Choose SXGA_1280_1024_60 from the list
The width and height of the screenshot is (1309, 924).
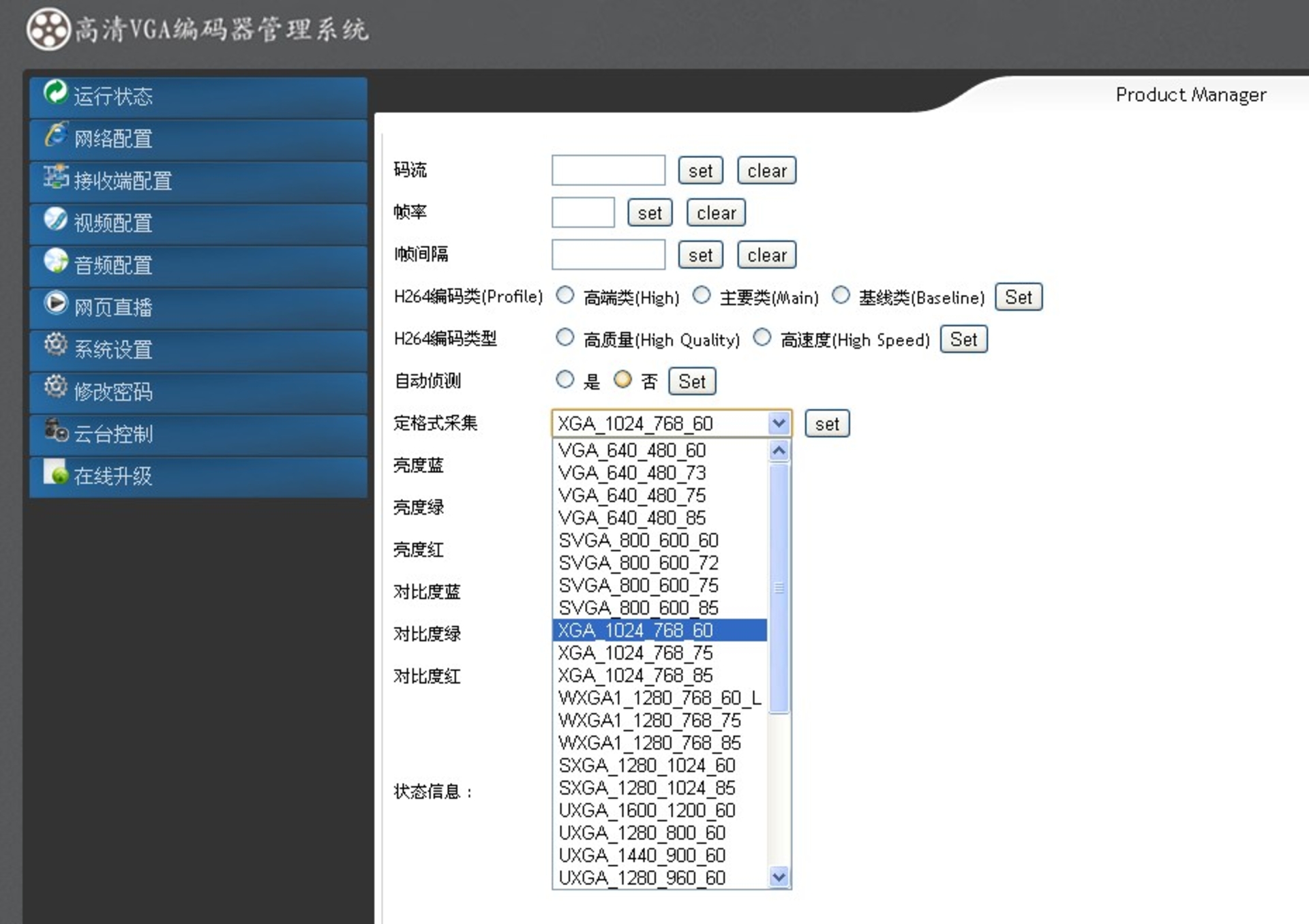pyautogui.click(x=660, y=765)
